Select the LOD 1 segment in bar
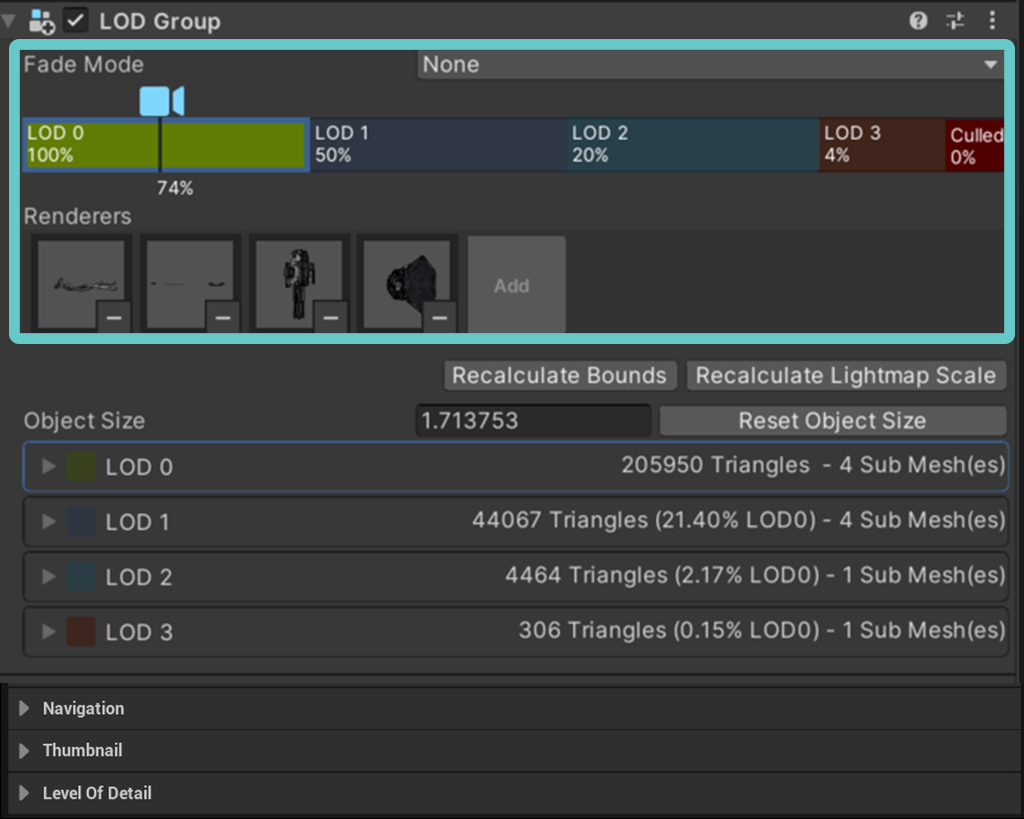 [x=438, y=144]
